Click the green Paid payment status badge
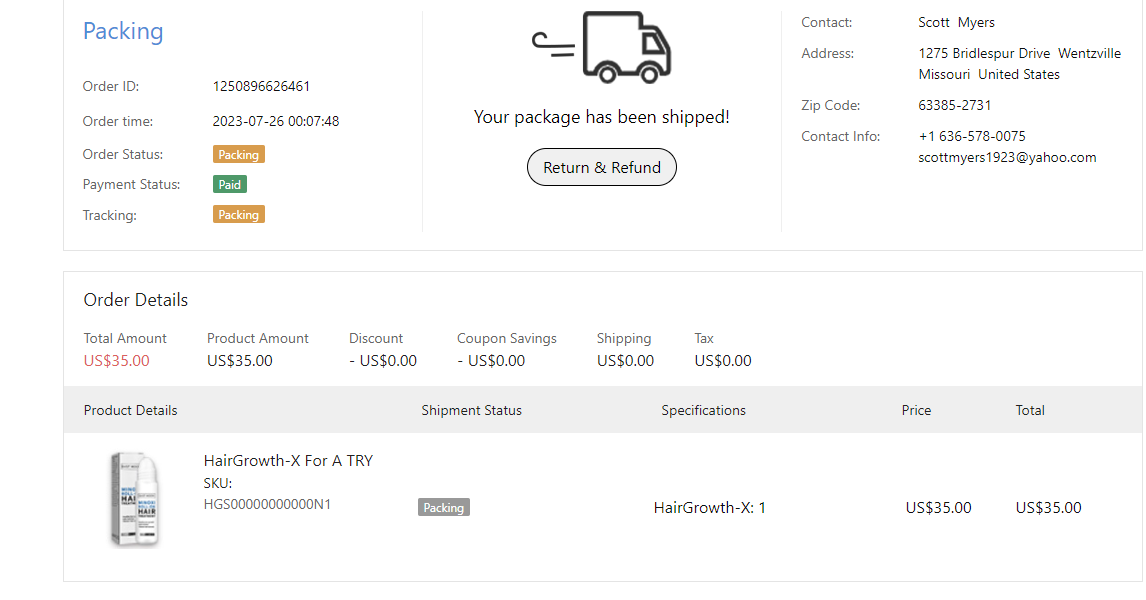Viewport: 1146px width, 600px height. click(x=229, y=185)
